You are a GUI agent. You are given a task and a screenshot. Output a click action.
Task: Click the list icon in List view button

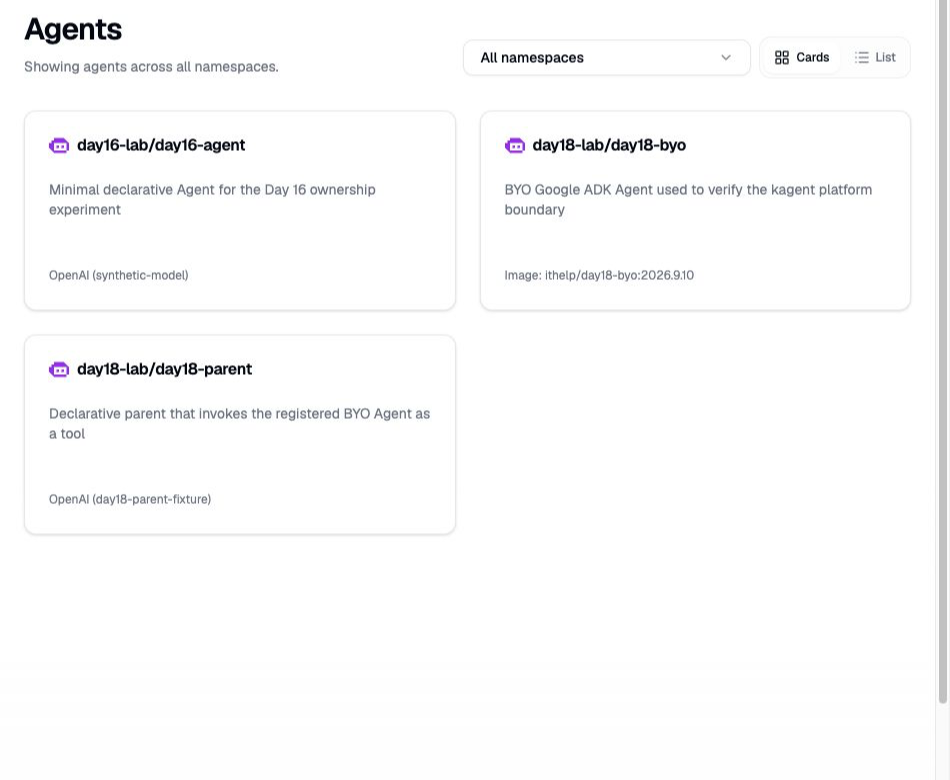coord(862,58)
